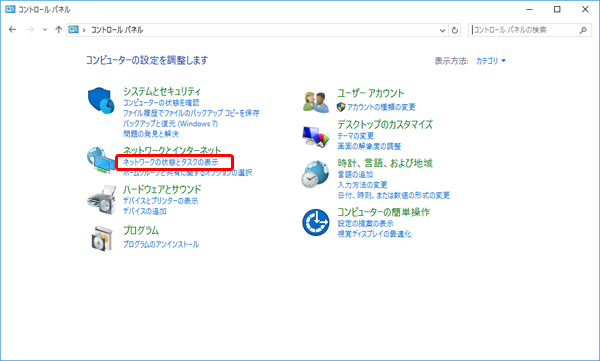Open コンピューターの簡単操作 category heading

coord(384,212)
